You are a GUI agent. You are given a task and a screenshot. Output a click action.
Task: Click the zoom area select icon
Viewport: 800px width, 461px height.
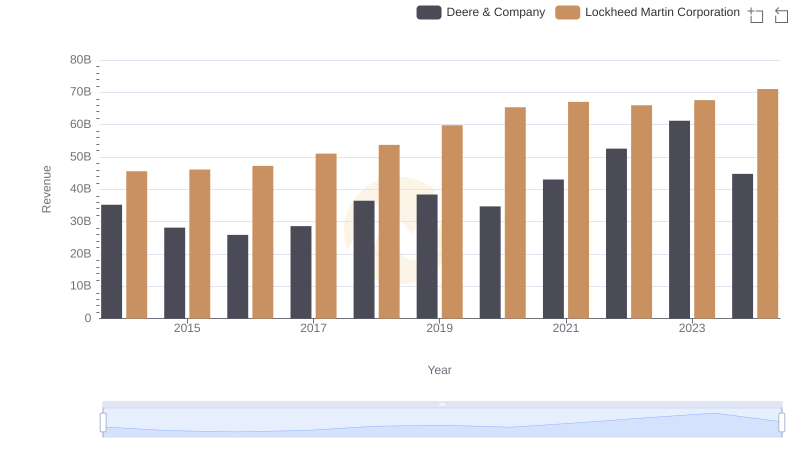756,15
